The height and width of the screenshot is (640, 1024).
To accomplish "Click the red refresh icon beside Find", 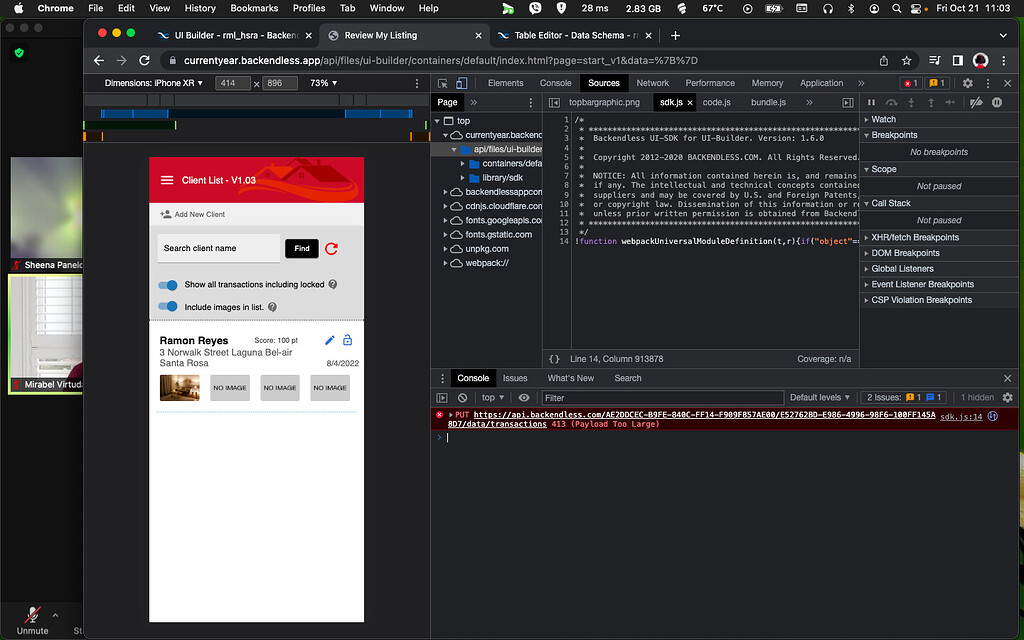I will (331, 248).
